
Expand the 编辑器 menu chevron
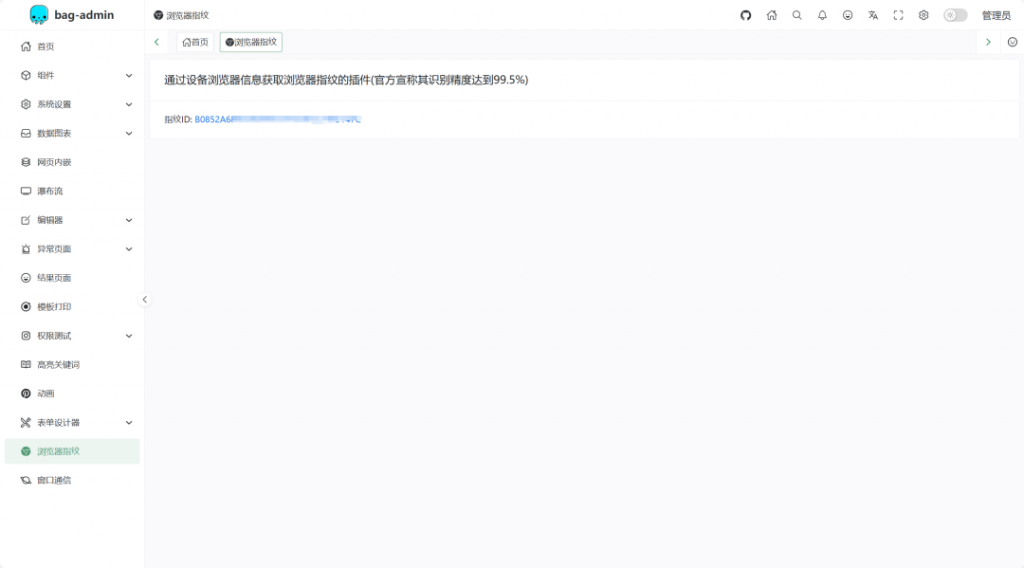[129, 220]
